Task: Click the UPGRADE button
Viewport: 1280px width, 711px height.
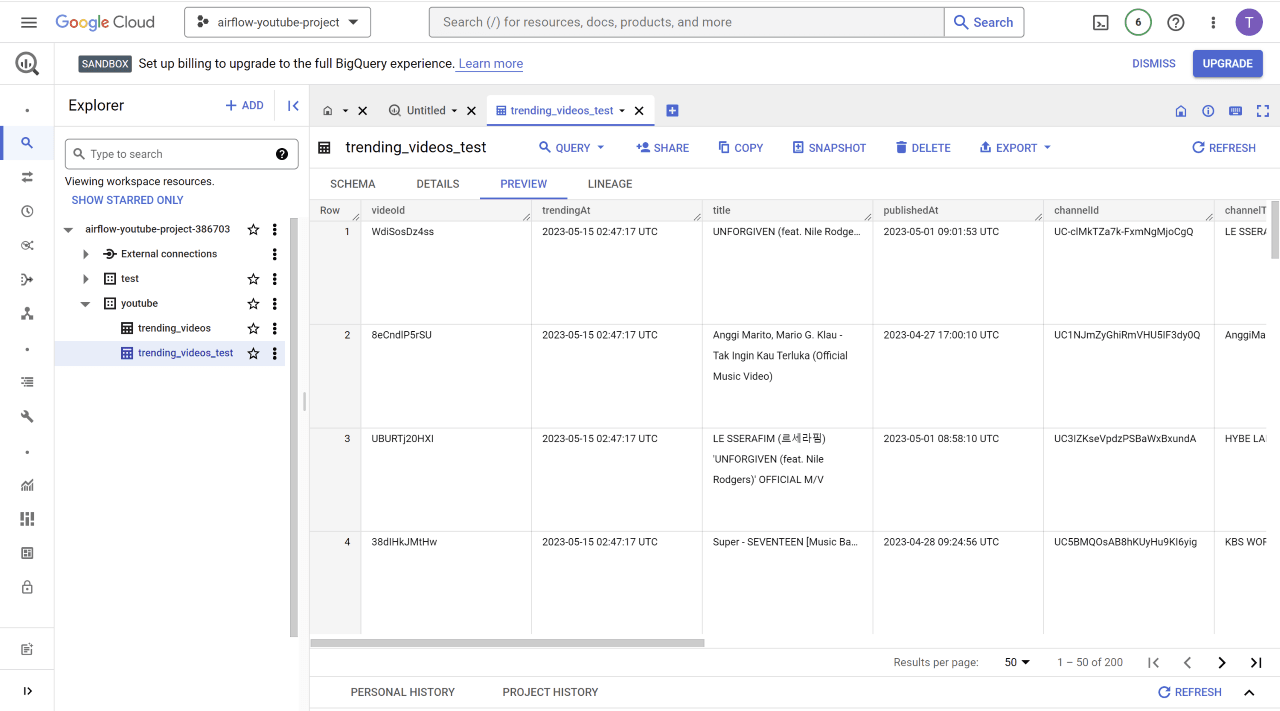Action: click(1227, 64)
